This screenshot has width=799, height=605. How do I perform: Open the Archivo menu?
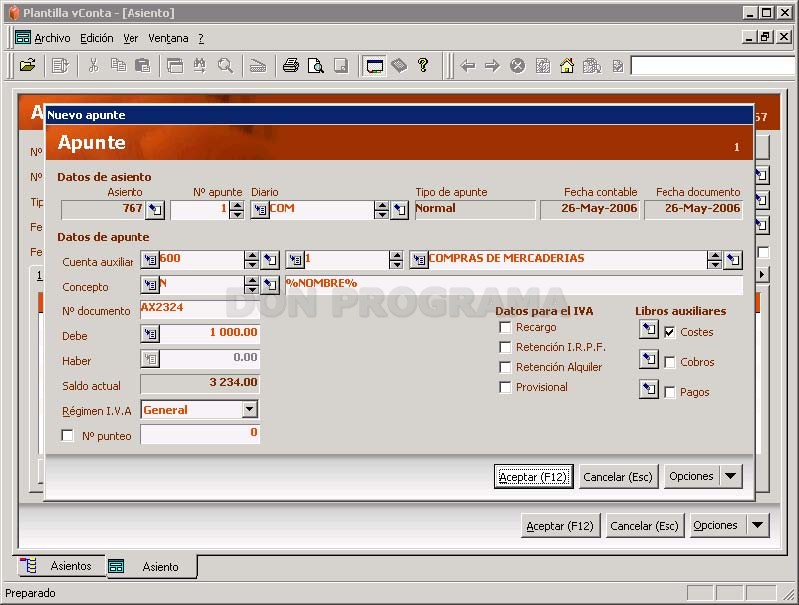(x=52, y=38)
